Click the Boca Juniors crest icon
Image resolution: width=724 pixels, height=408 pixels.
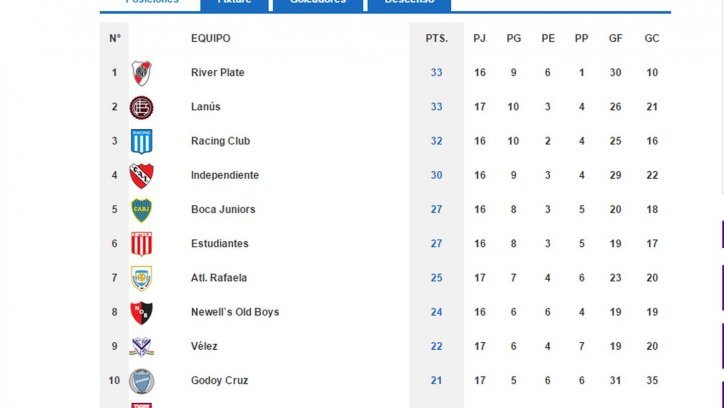141,210
